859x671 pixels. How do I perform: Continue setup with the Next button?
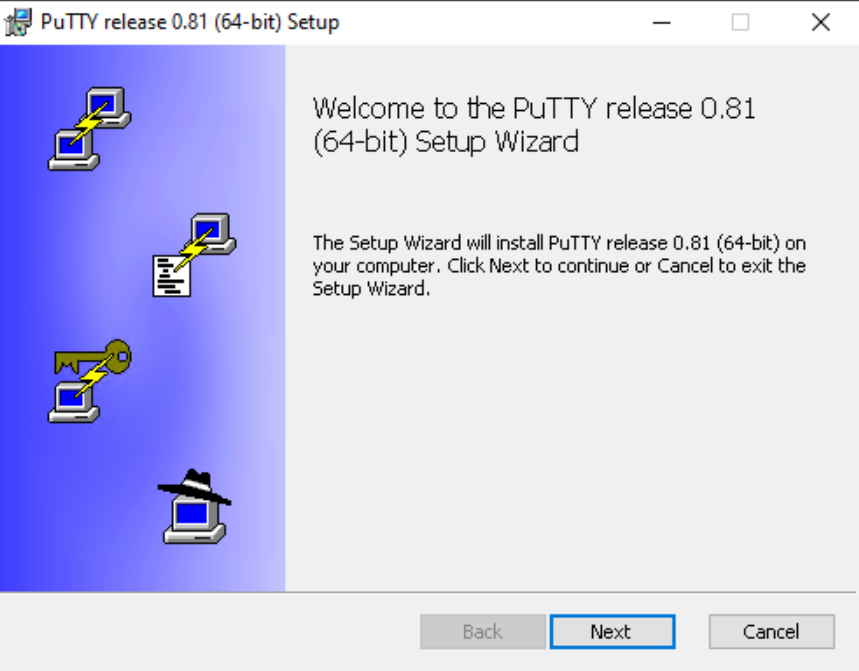612,632
